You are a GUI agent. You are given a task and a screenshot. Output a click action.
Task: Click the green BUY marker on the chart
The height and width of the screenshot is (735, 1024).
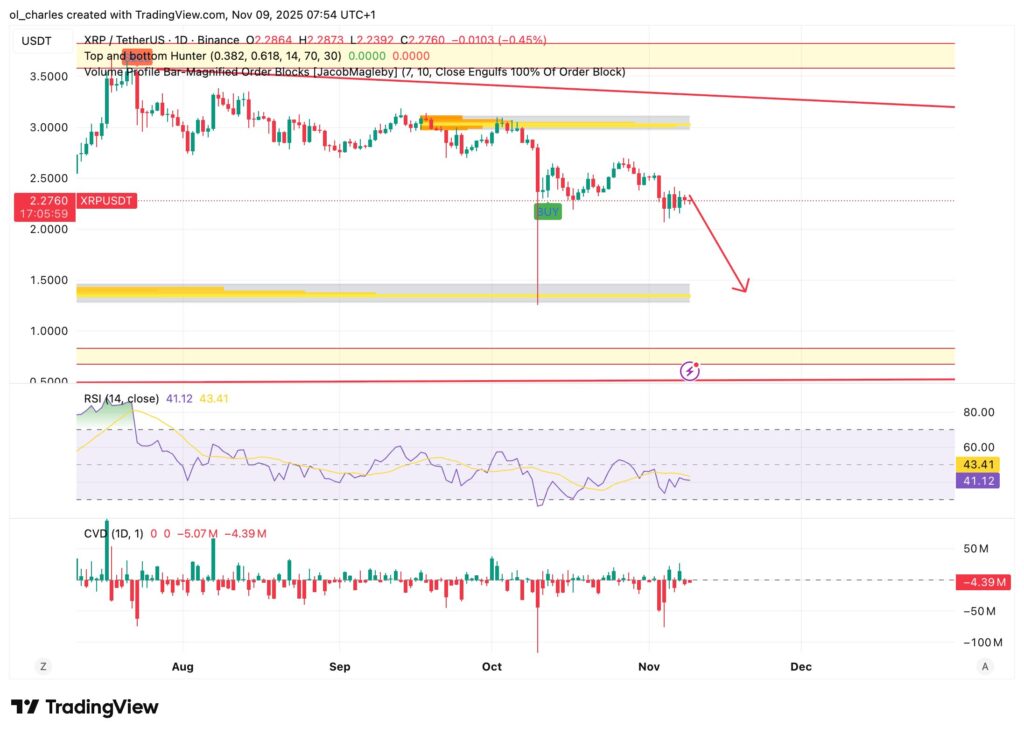pos(548,211)
